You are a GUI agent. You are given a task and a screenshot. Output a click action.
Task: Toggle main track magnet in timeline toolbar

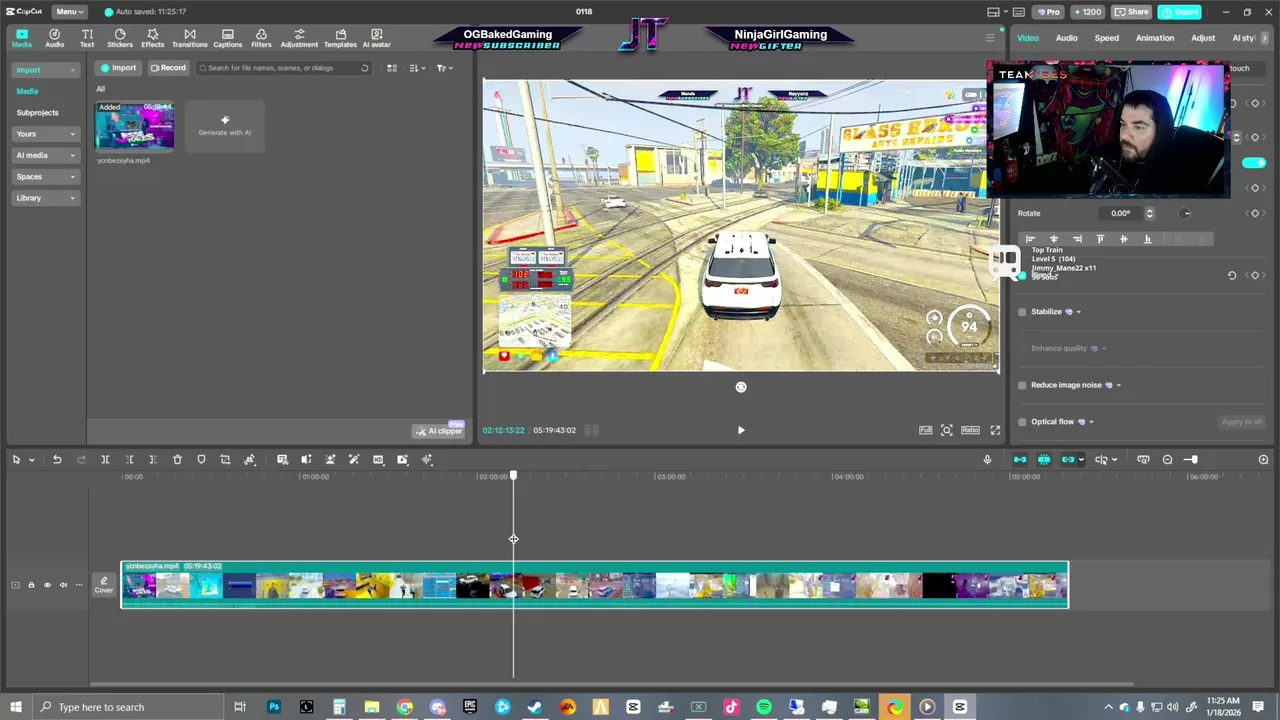1020,459
